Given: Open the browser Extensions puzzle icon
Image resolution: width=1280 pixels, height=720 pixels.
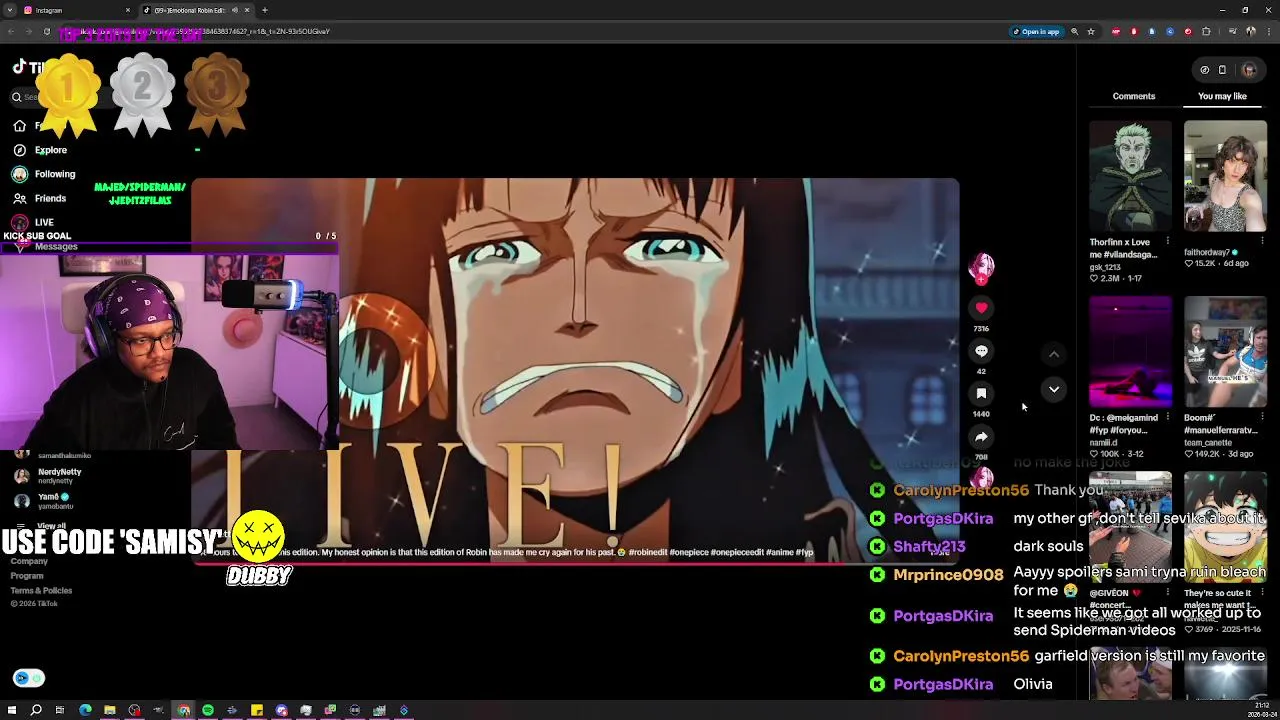Looking at the screenshot, I should click(x=1206, y=31).
